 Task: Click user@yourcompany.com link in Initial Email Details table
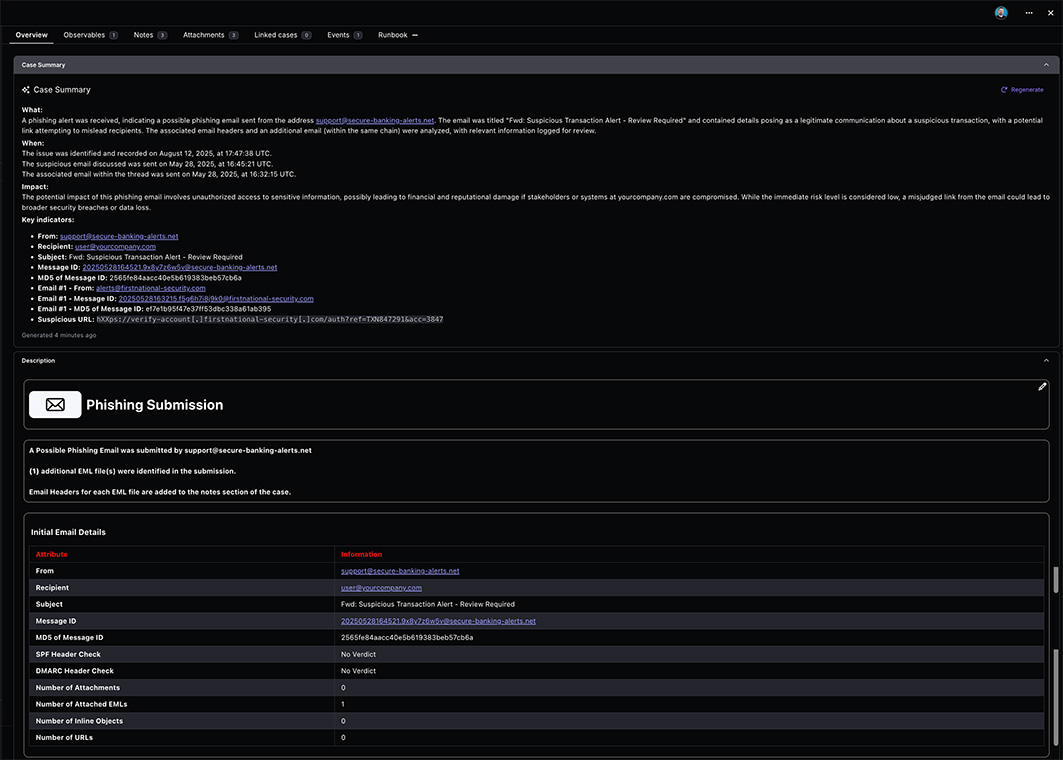tap(381, 588)
